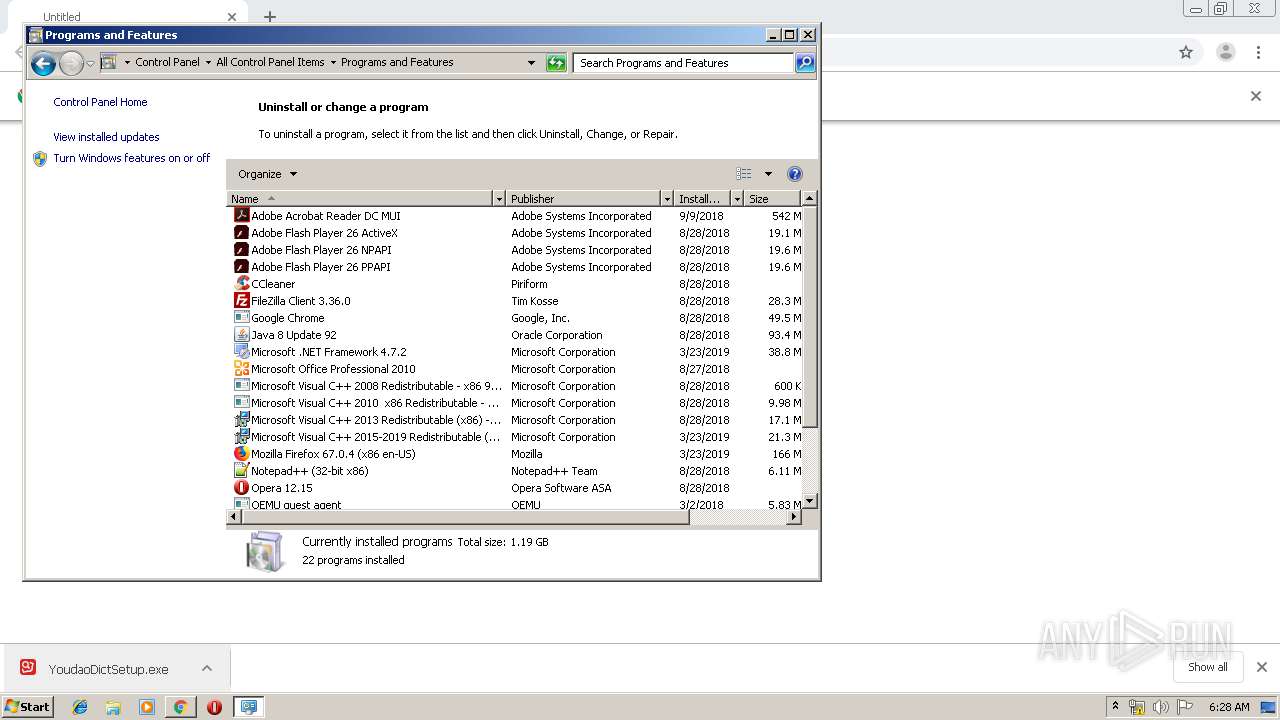Click Show all downloads button
The width and height of the screenshot is (1280, 720).
(x=1207, y=667)
